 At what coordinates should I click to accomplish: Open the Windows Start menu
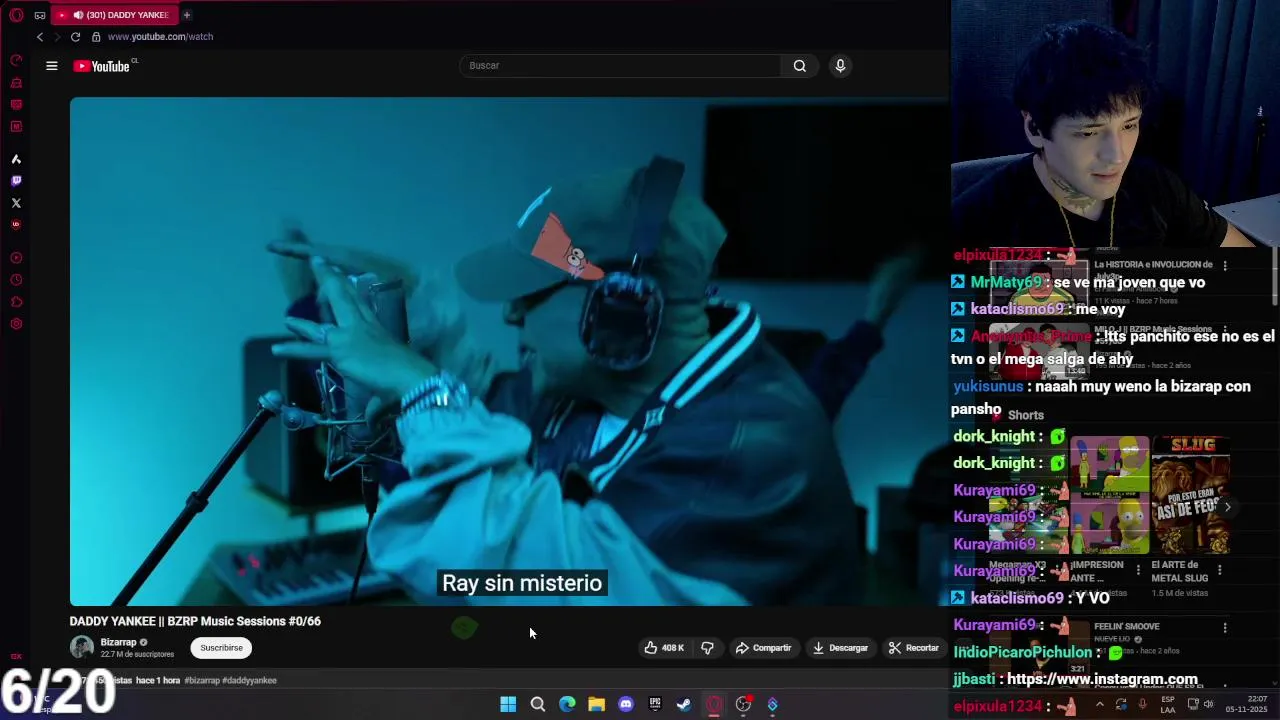508,704
